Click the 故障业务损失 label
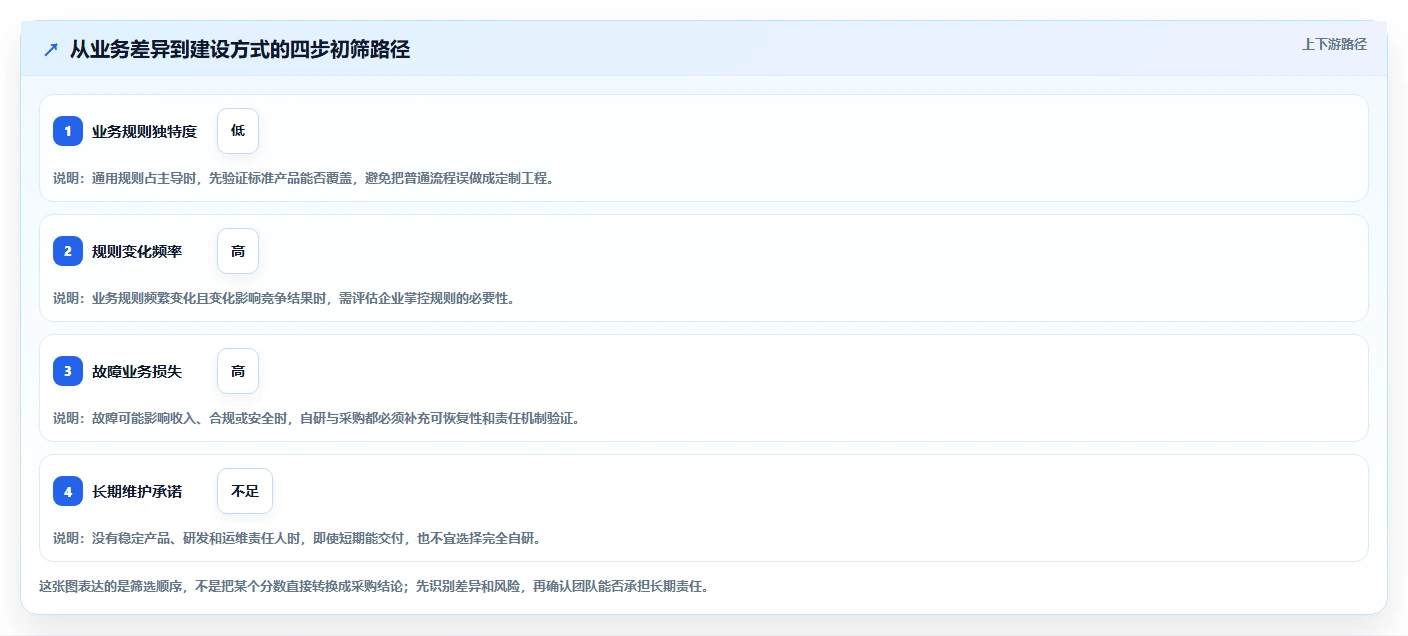 [x=137, y=371]
